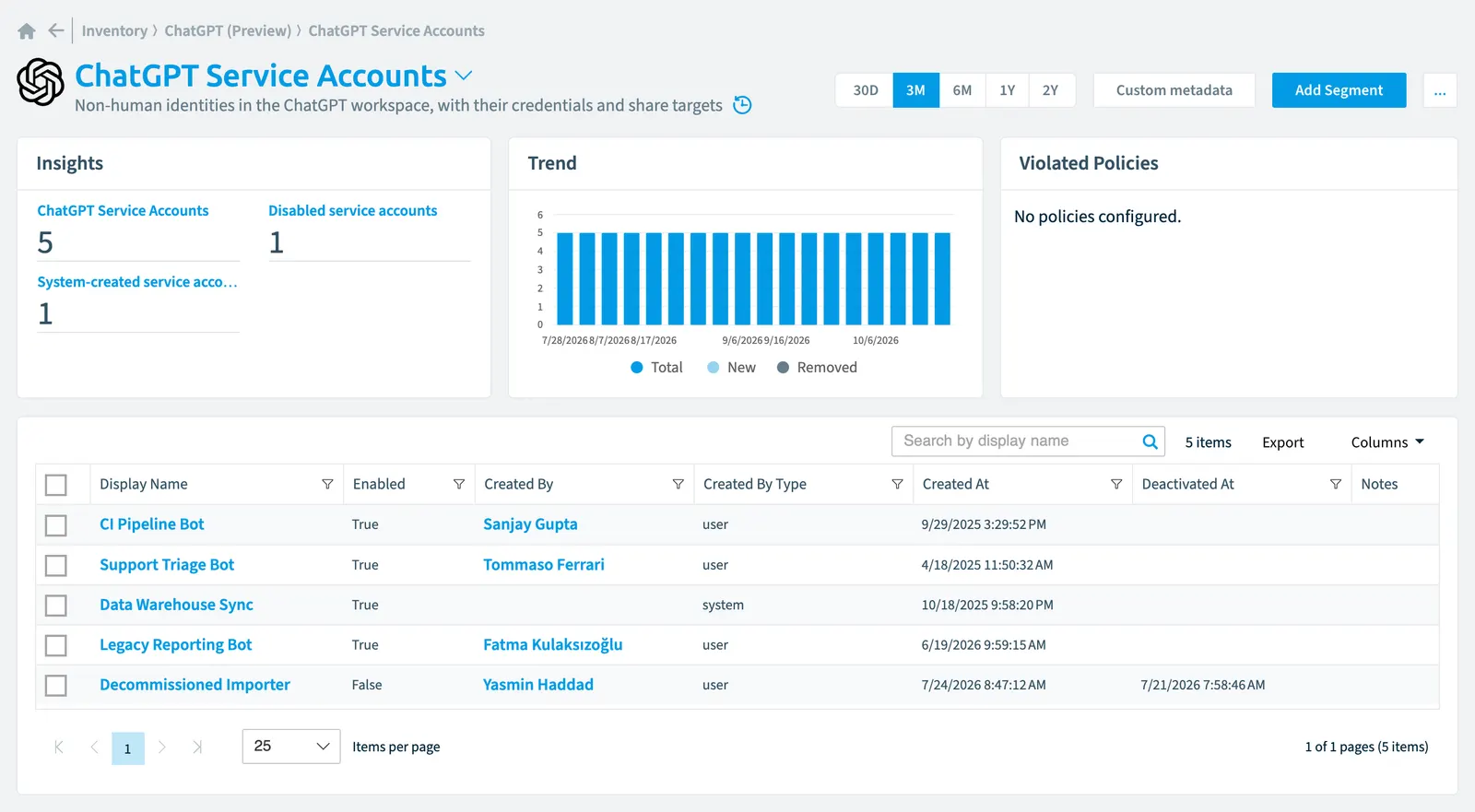Open the items per page dropdown

(x=291, y=747)
